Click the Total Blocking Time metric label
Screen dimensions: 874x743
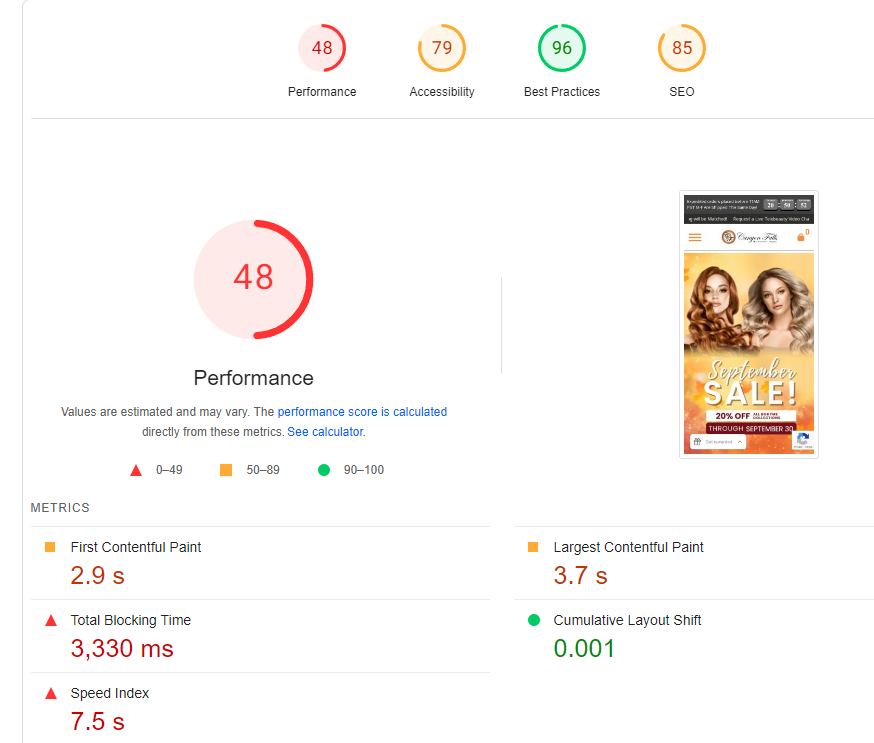pyautogui.click(x=131, y=620)
